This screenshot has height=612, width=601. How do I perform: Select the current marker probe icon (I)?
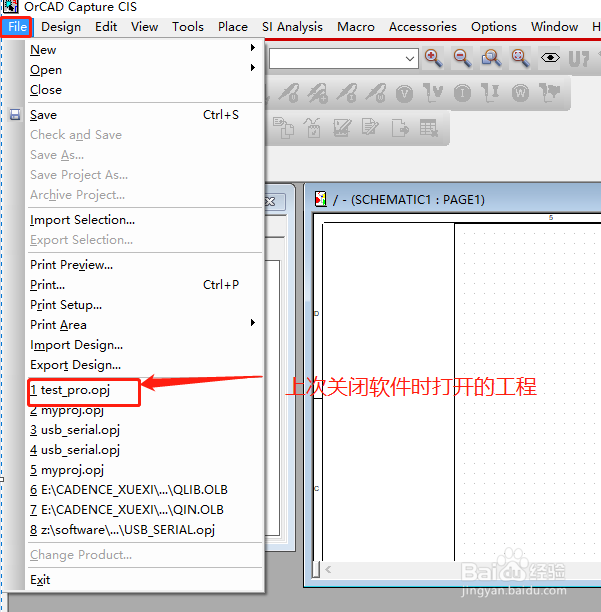tap(347, 93)
